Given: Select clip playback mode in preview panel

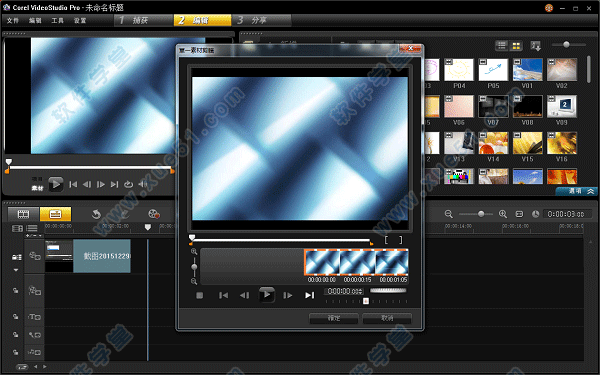Looking at the screenshot, I should tap(37, 188).
